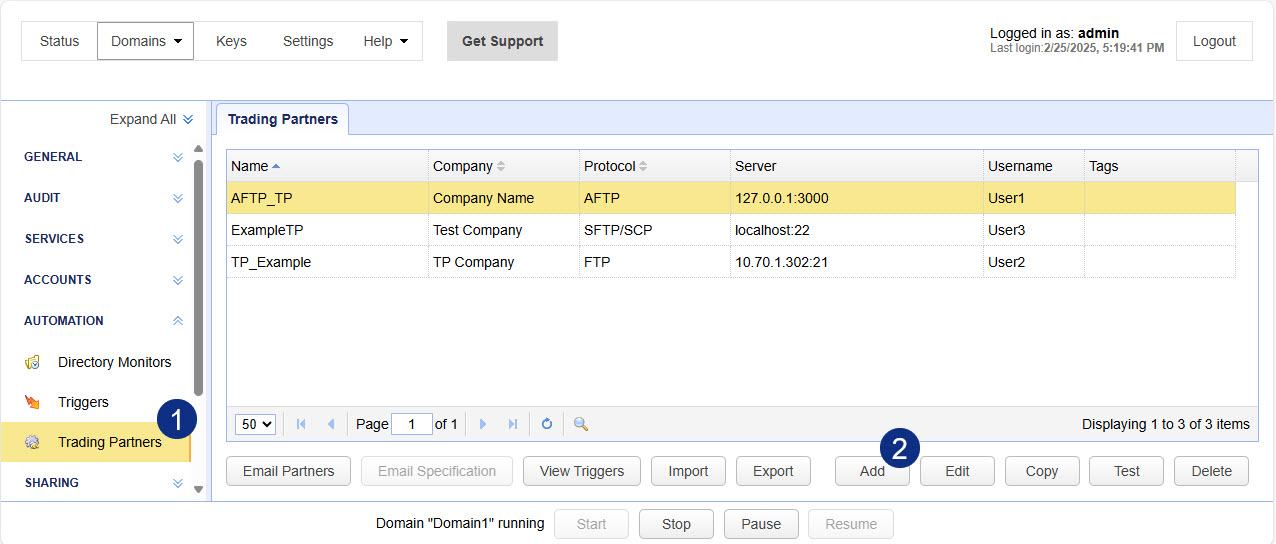Image resolution: width=1276 pixels, height=544 pixels.
Task: Open the grid search magnifier icon
Action: tap(580, 424)
